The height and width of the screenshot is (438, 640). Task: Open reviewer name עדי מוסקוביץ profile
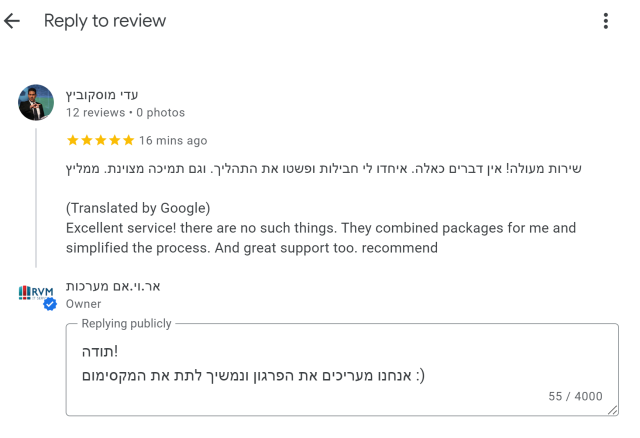[x=102, y=95]
